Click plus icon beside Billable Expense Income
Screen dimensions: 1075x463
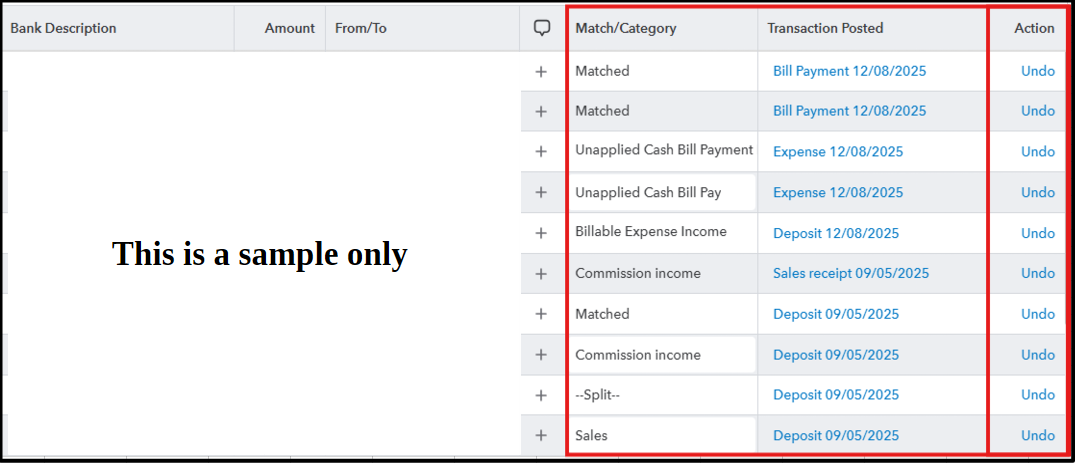click(x=541, y=233)
